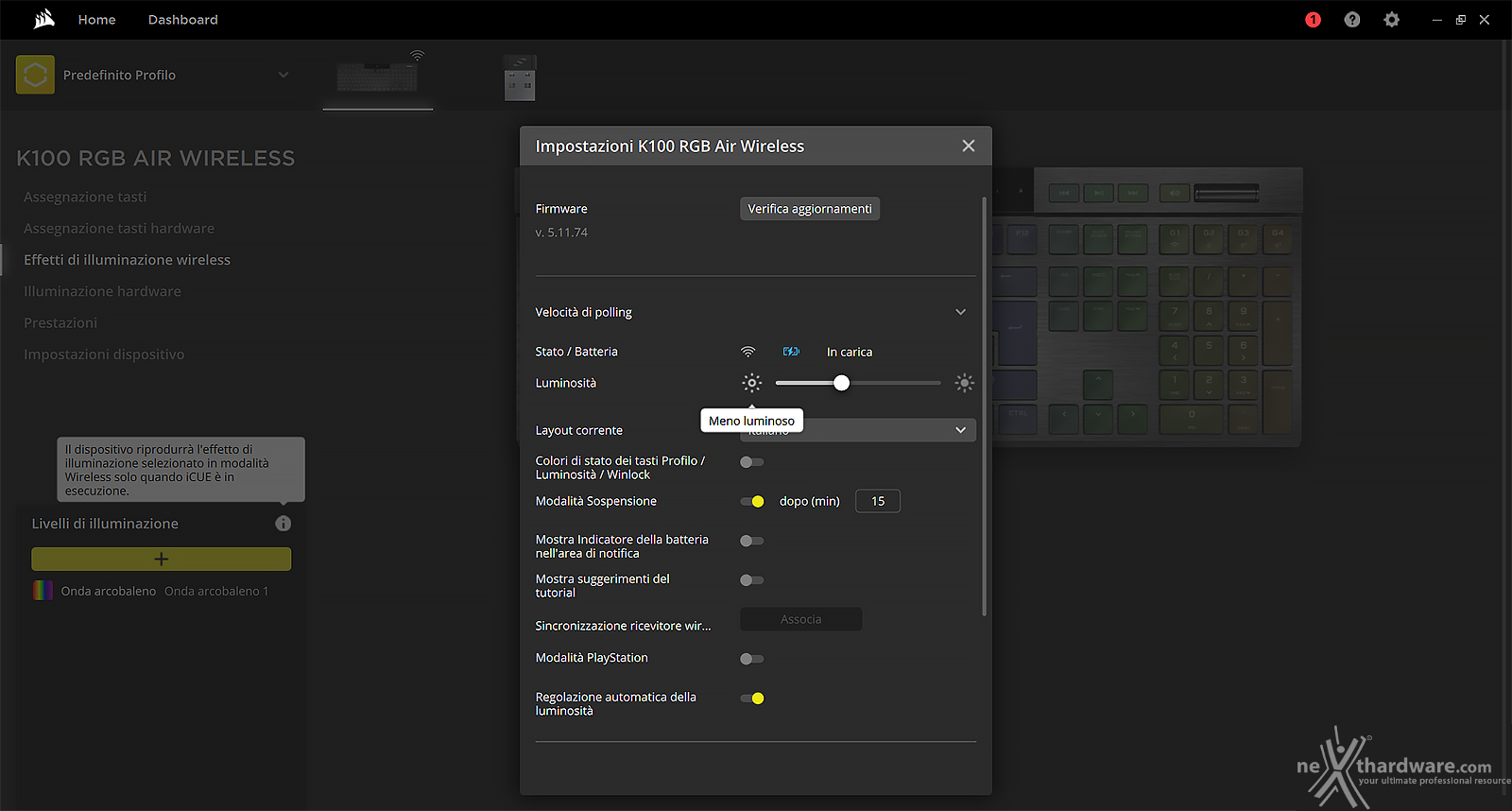Close the Impostazioni K100 RGB Air Wireless dialog
The height and width of the screenshot is (811, 1512).
click(x=968, y=146)
